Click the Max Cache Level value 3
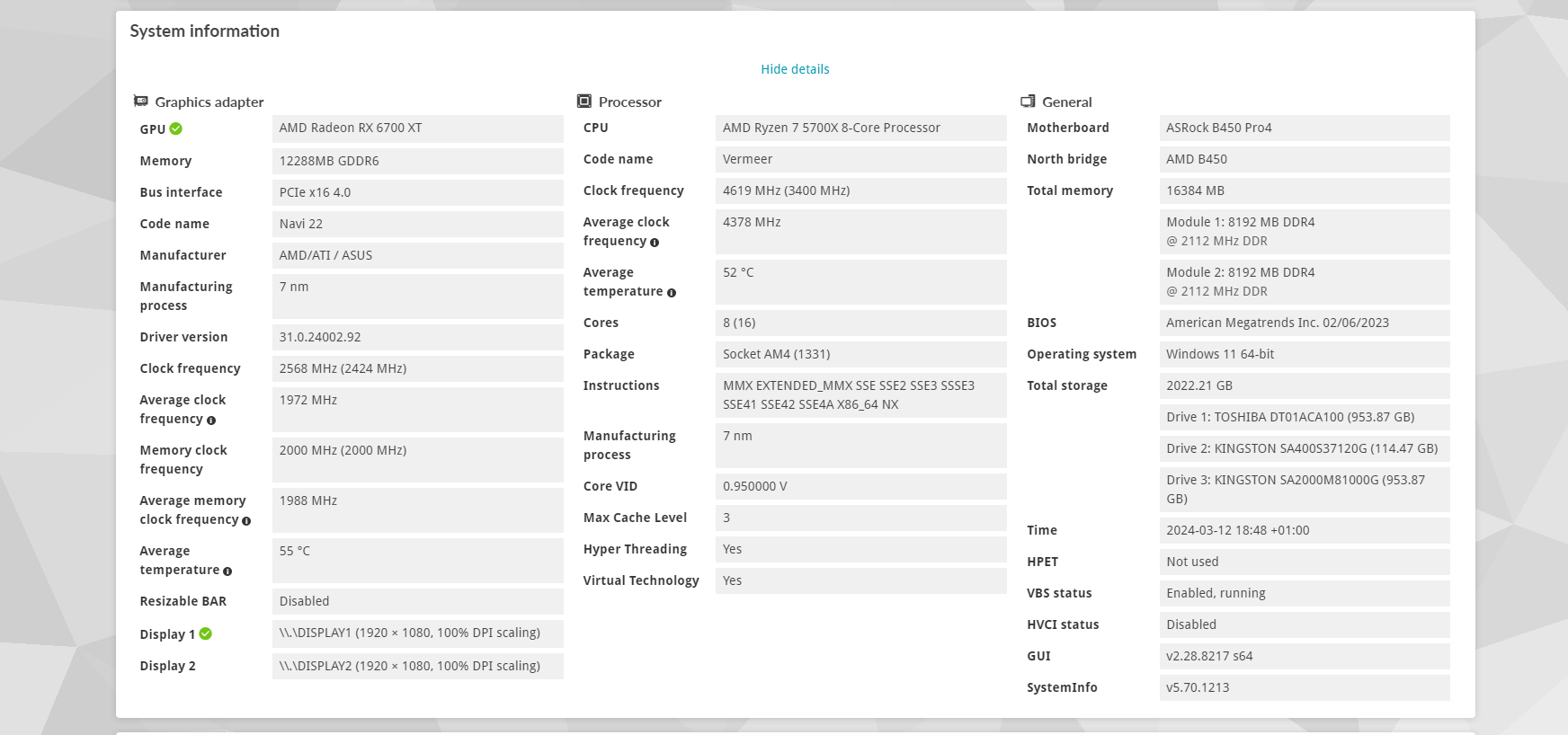 click(861, 518)
